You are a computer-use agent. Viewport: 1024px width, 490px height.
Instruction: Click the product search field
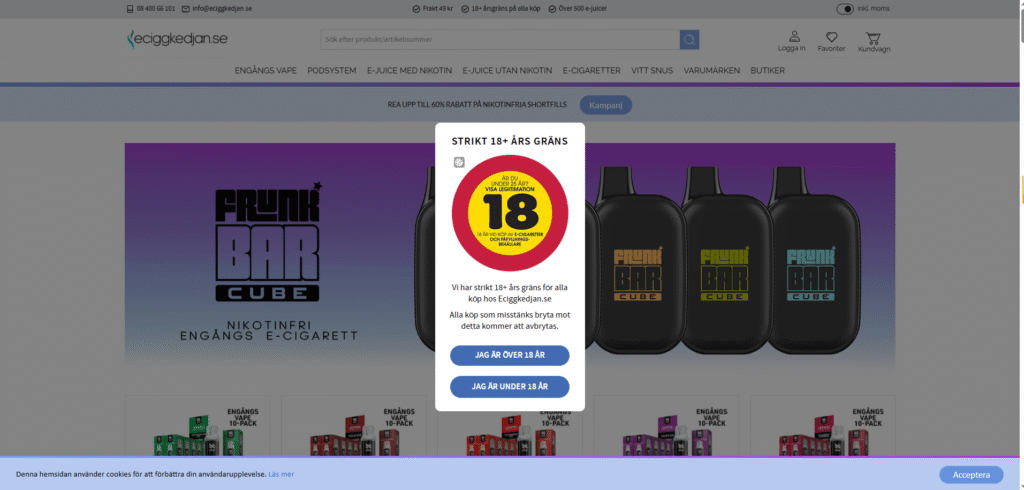pyautogui.click(x=500, y=39)
